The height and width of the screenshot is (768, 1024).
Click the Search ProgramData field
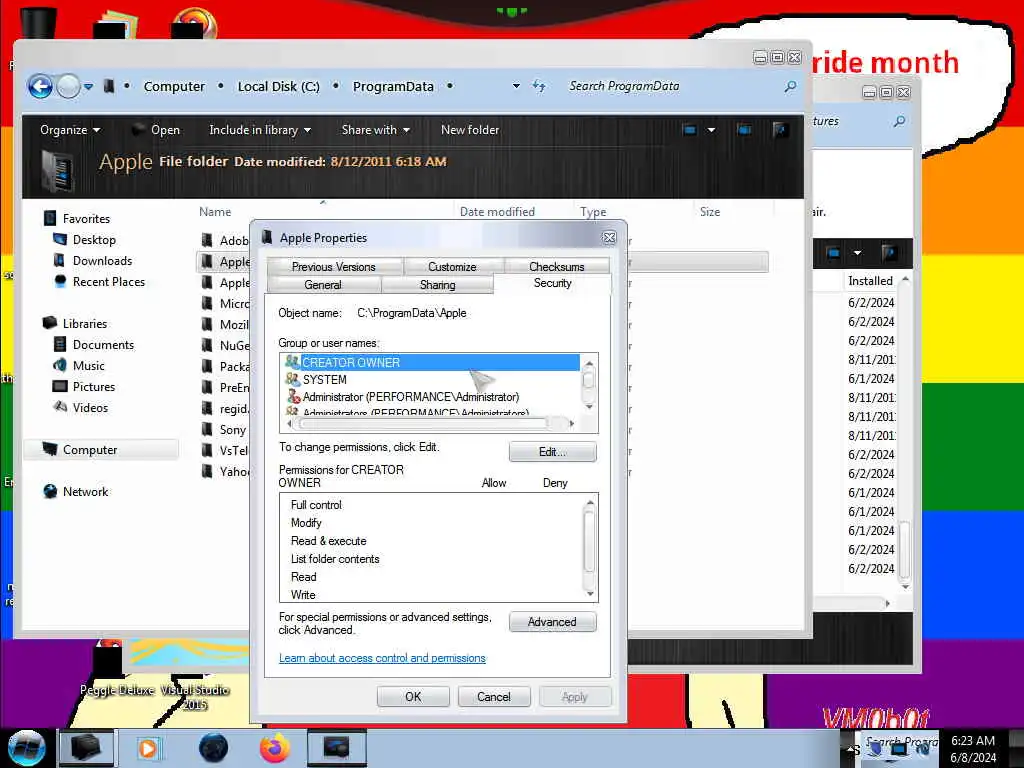673,86
